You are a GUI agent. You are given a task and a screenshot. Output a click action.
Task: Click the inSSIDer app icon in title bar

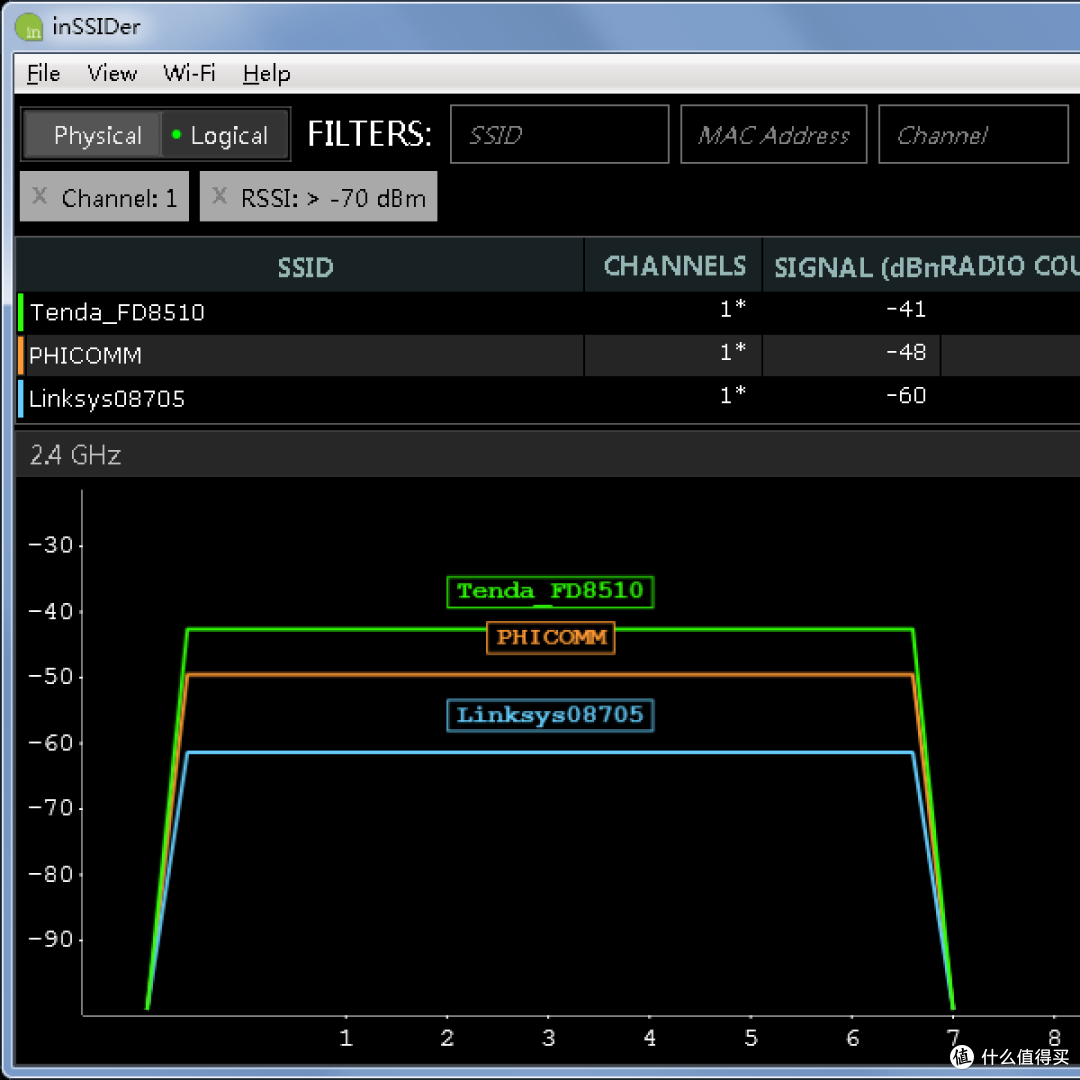[29, 27]
